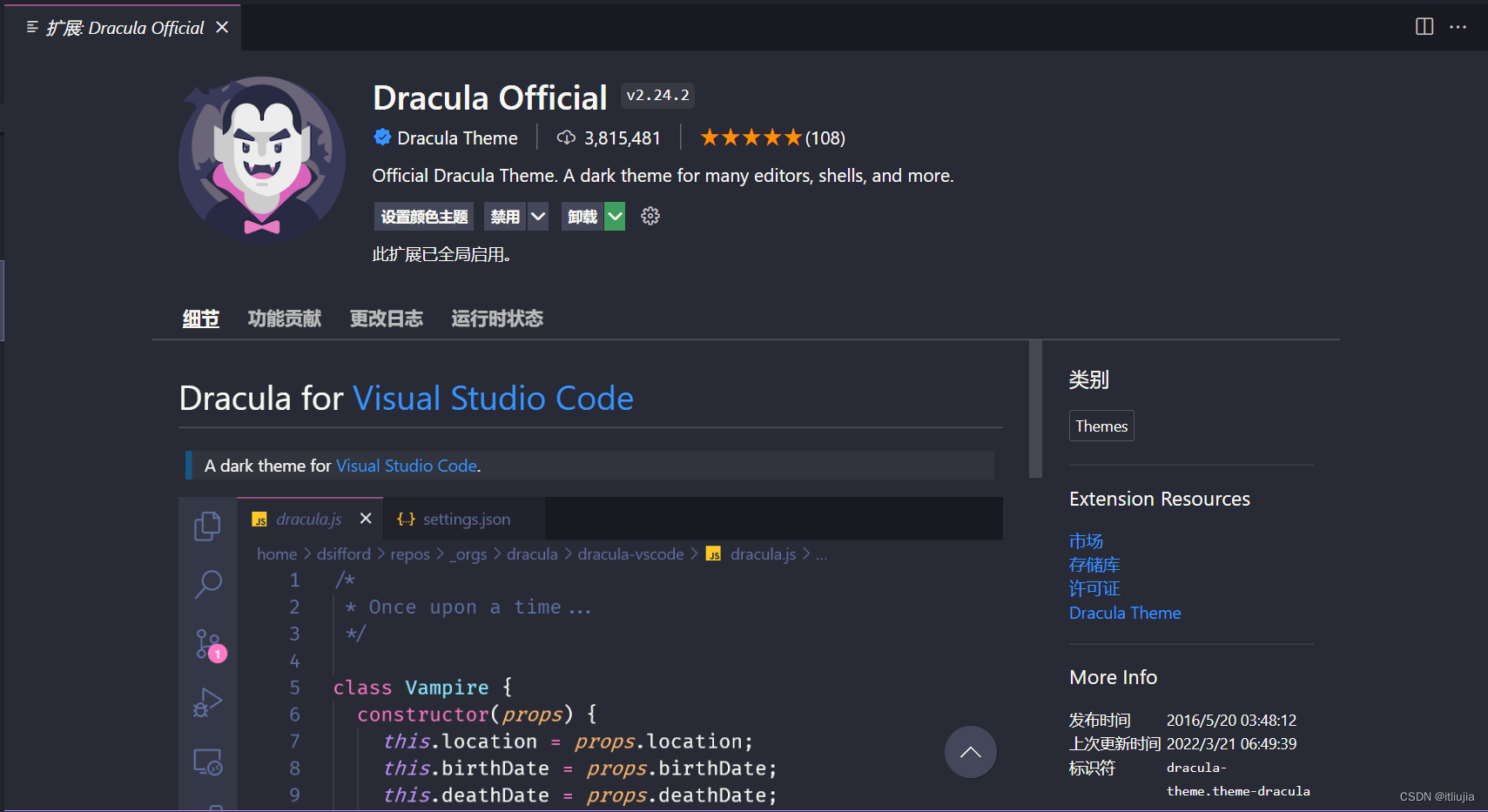Click the 'dracula-vscode' breadcrumb in the preview
This screenshot has height=812, width=1488.
tap(630, 554)
